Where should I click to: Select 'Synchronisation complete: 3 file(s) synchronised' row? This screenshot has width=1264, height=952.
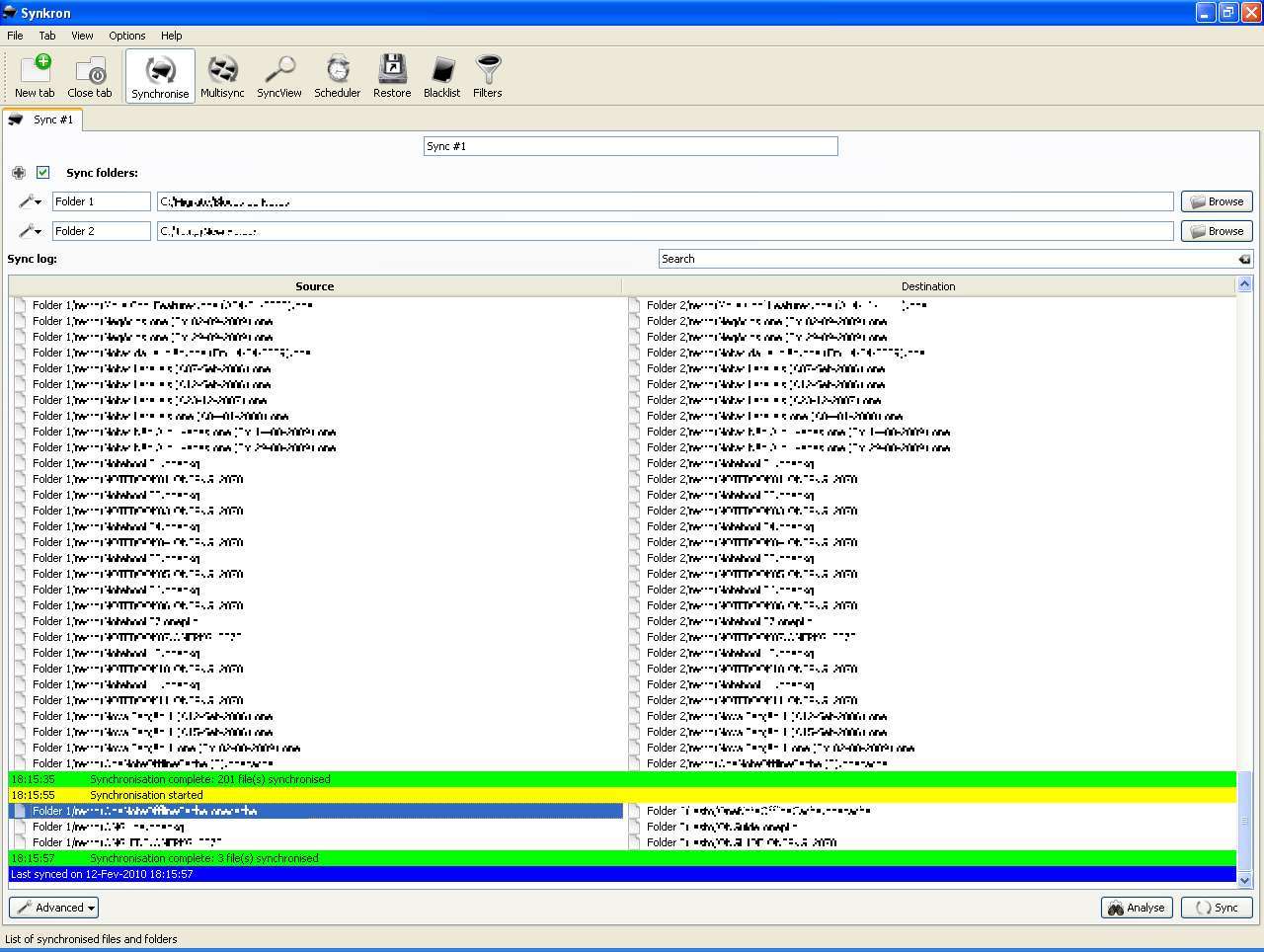click(622, 858)
